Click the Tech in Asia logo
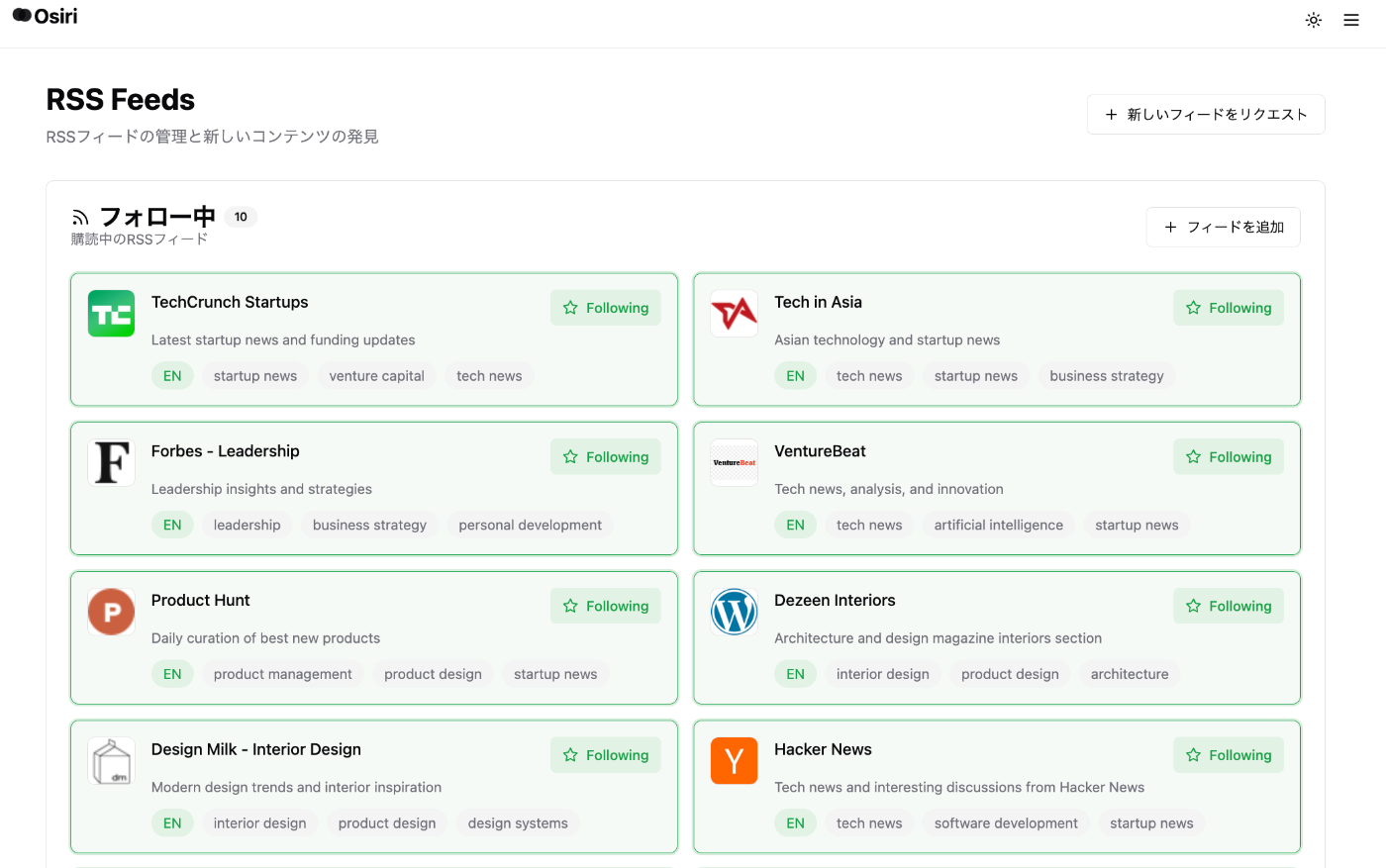This screenshot has height=868, width=1386. coord(735,314)
